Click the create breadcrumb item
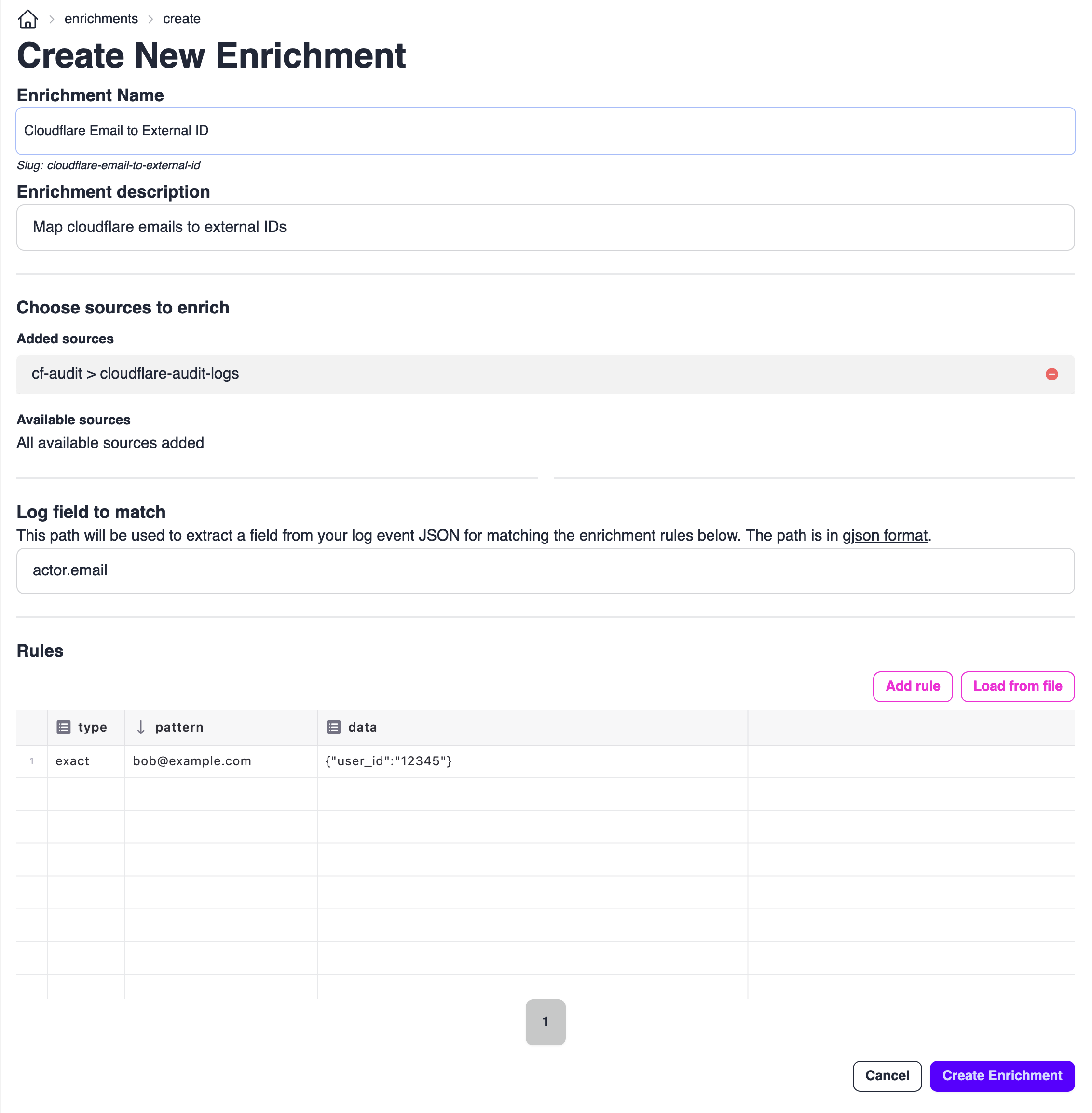The image size is (1092, 1113). pos(181,19)
